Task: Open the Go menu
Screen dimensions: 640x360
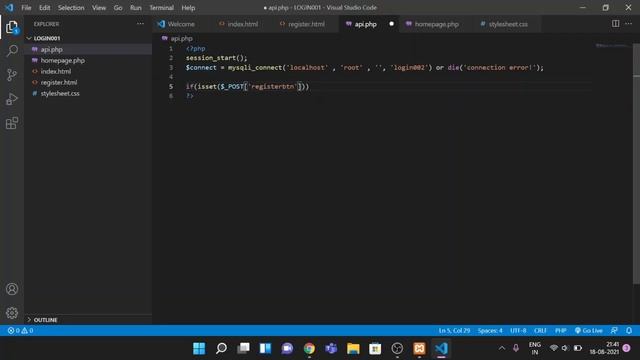Action: coord(118,7)
